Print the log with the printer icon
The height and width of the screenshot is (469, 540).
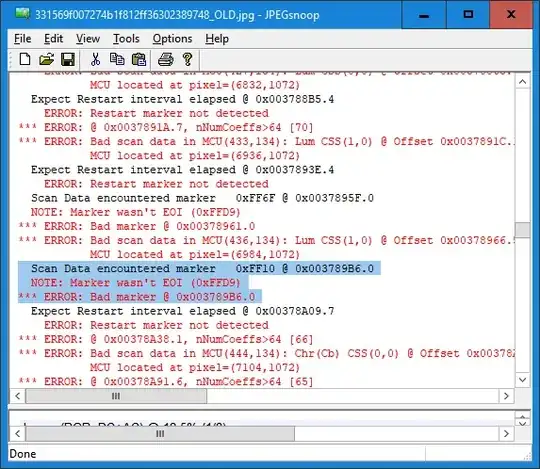pos(166,60)
